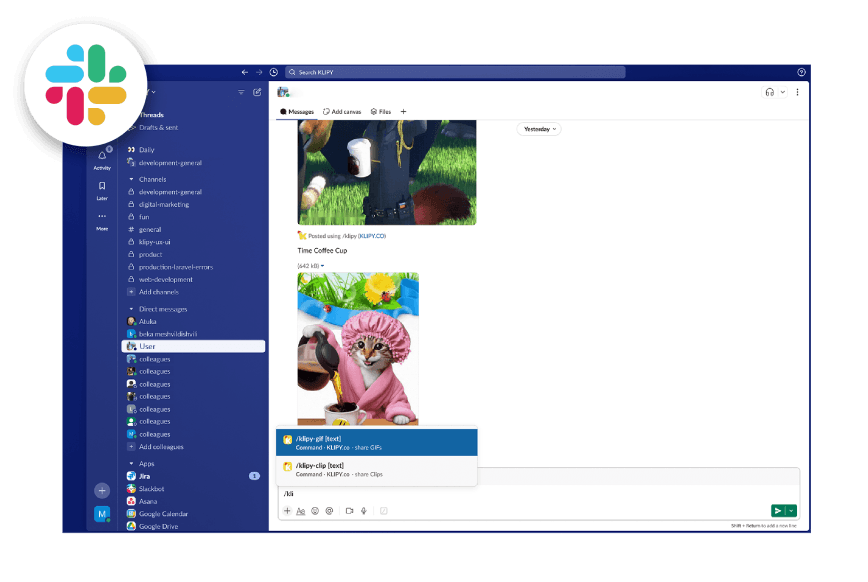Open the Yesterday date dropdown
The height and width of the screenshot is (582, 868).
pyautogui.click(x=539, y=129)
